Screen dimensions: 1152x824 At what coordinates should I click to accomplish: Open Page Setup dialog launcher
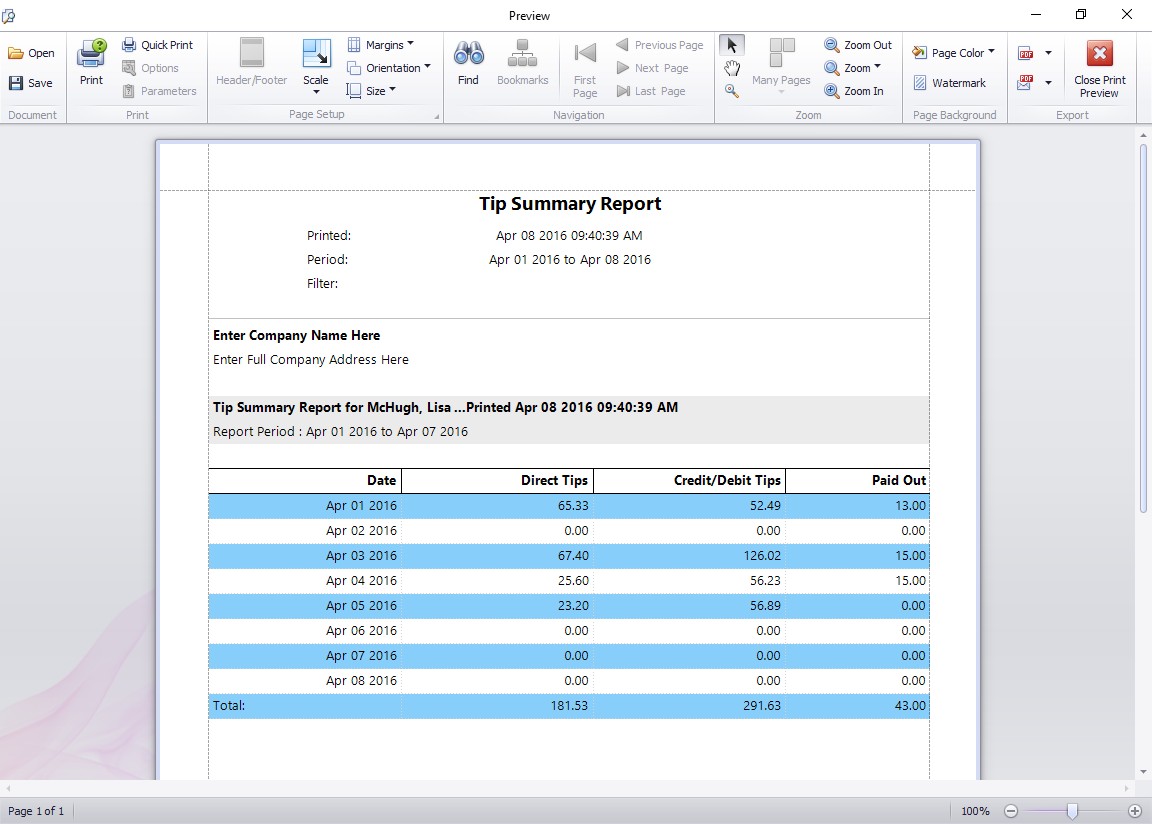[x=436, y=116]
